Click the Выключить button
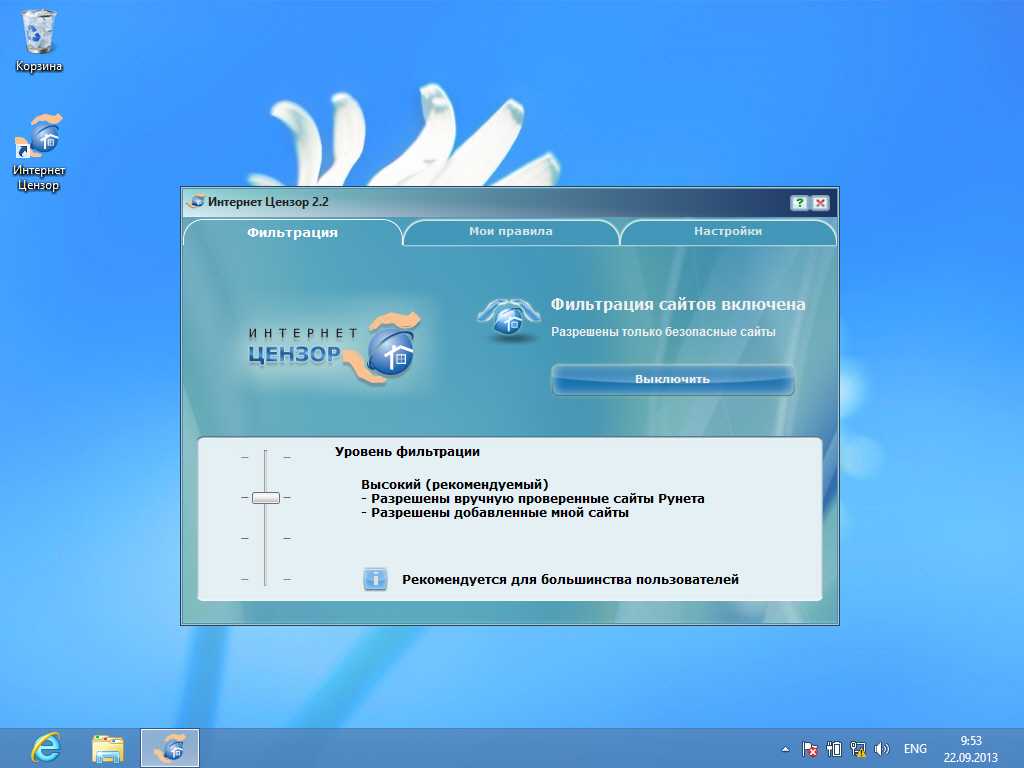Viewport: 1024px width, 768px height. [673, 379]
